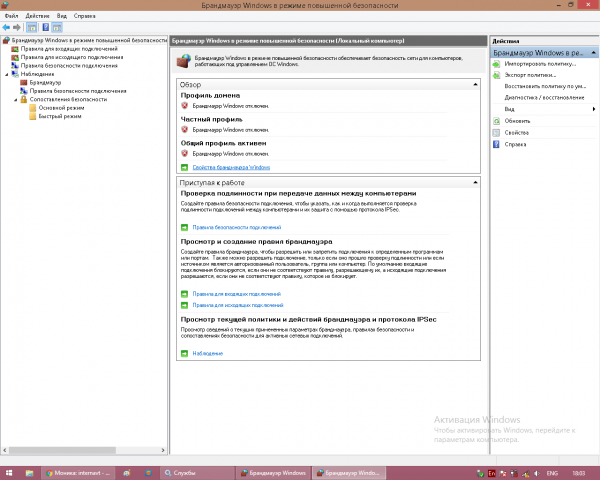Viewport: 600px width, 480px height.
Task: Toggle the console tree show/hide toolbar icon
Action: point(32,28)
